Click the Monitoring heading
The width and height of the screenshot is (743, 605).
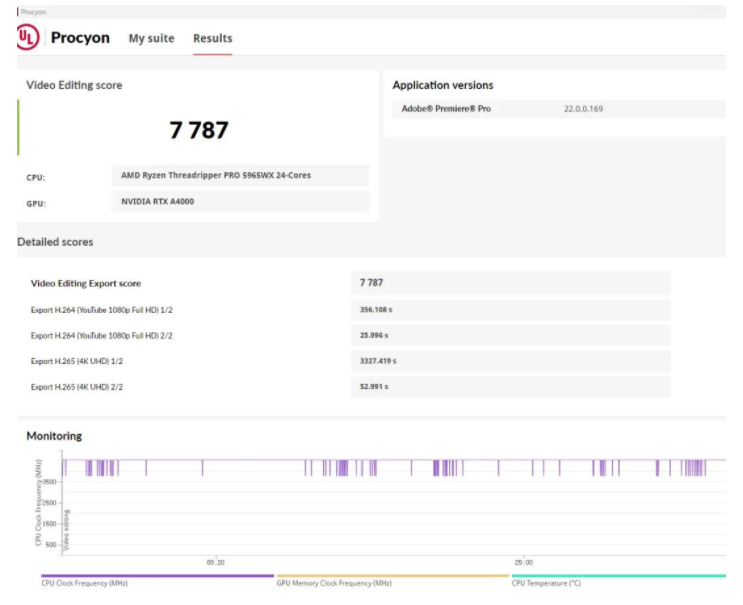pos(54,436)
